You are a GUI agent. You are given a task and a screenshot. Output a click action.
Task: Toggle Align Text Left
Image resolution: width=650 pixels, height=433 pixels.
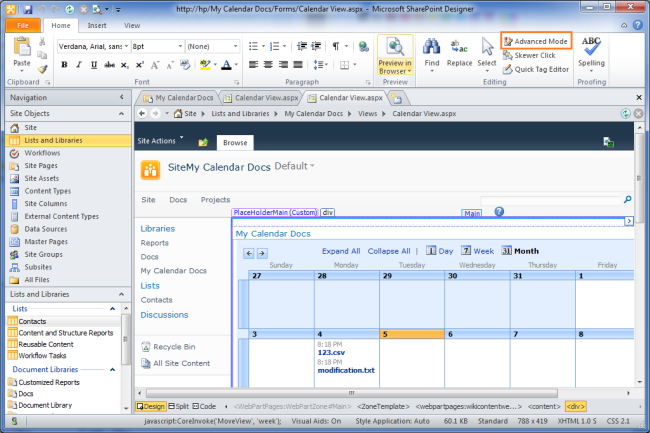pyautogui.click(x=253, y=65)
